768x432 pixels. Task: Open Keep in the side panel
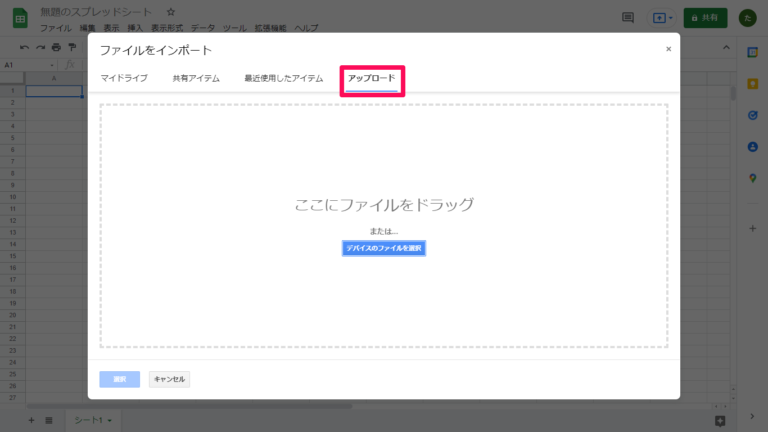(x=752, y=84)
